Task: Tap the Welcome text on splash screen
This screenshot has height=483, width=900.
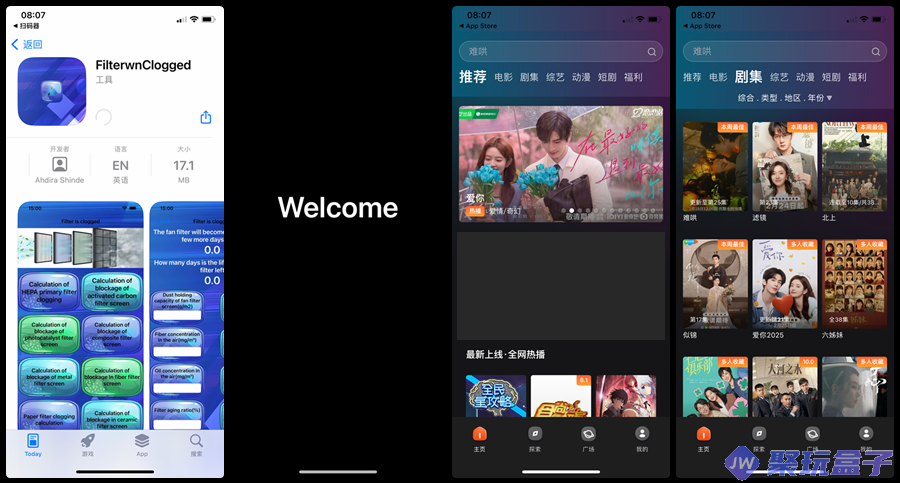Action: coord(338,207)
